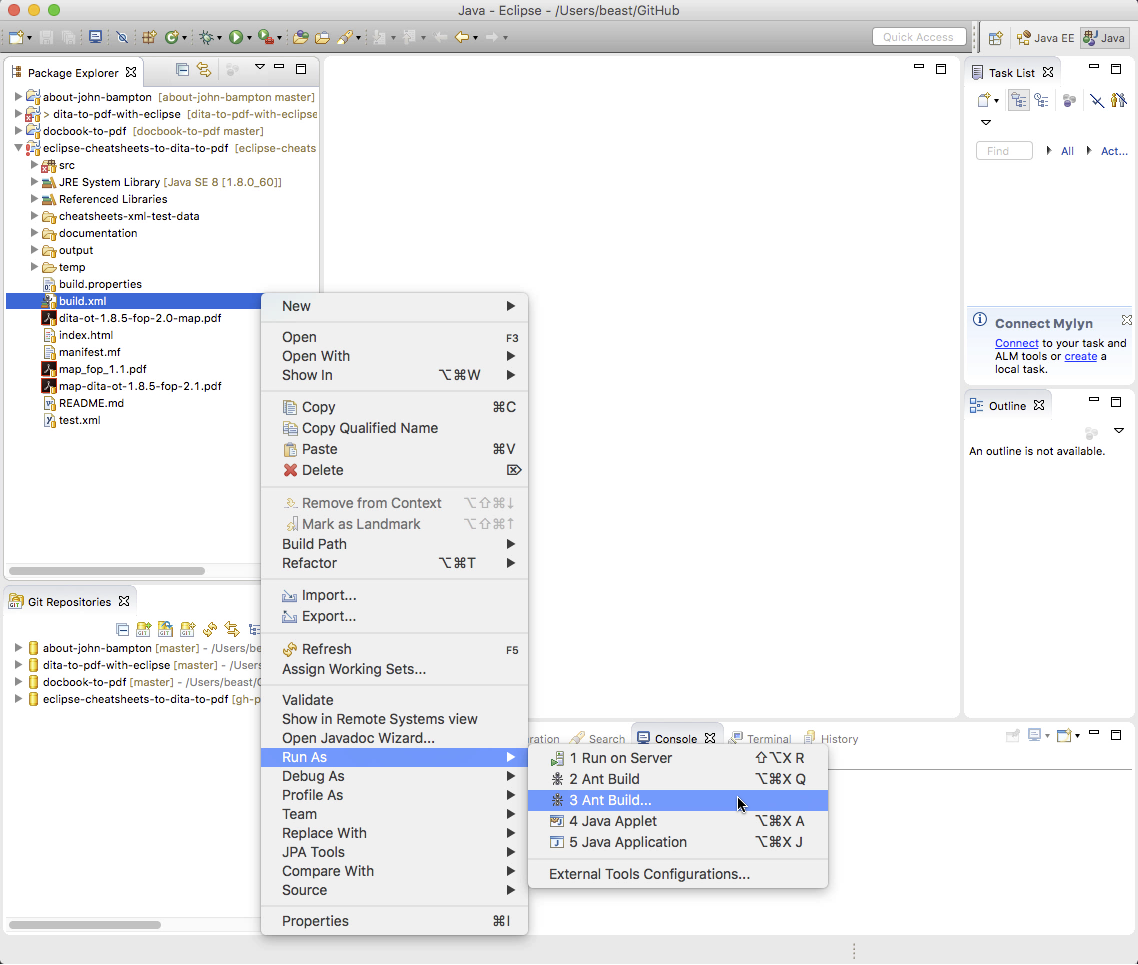Click the Connect link in Connect Mylyn

(1017, 343)
